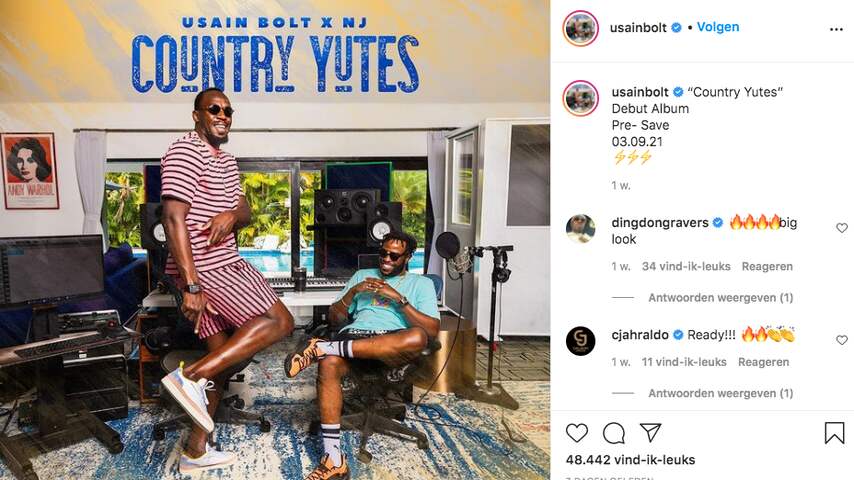Follow usainbolt with the Volgen link

[x=718, y=27]
